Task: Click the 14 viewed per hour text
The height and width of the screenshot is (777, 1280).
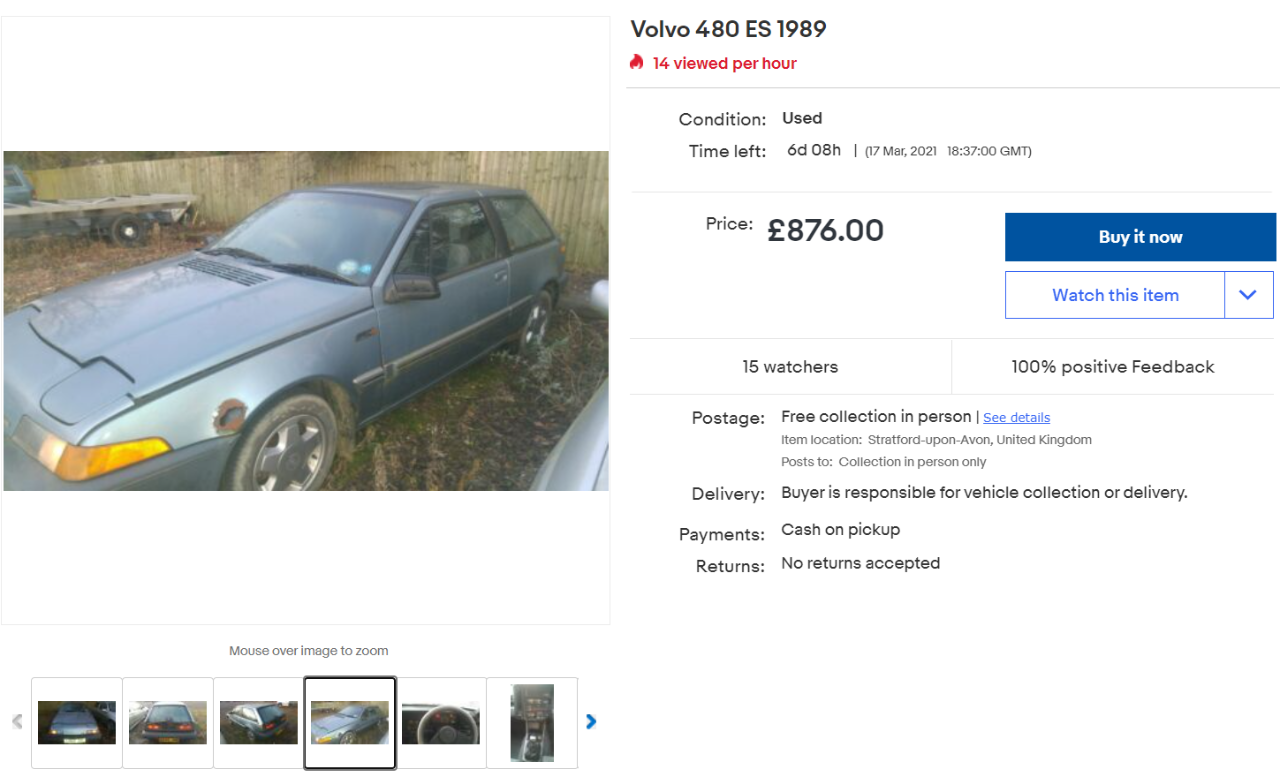Action: point(725,63)
